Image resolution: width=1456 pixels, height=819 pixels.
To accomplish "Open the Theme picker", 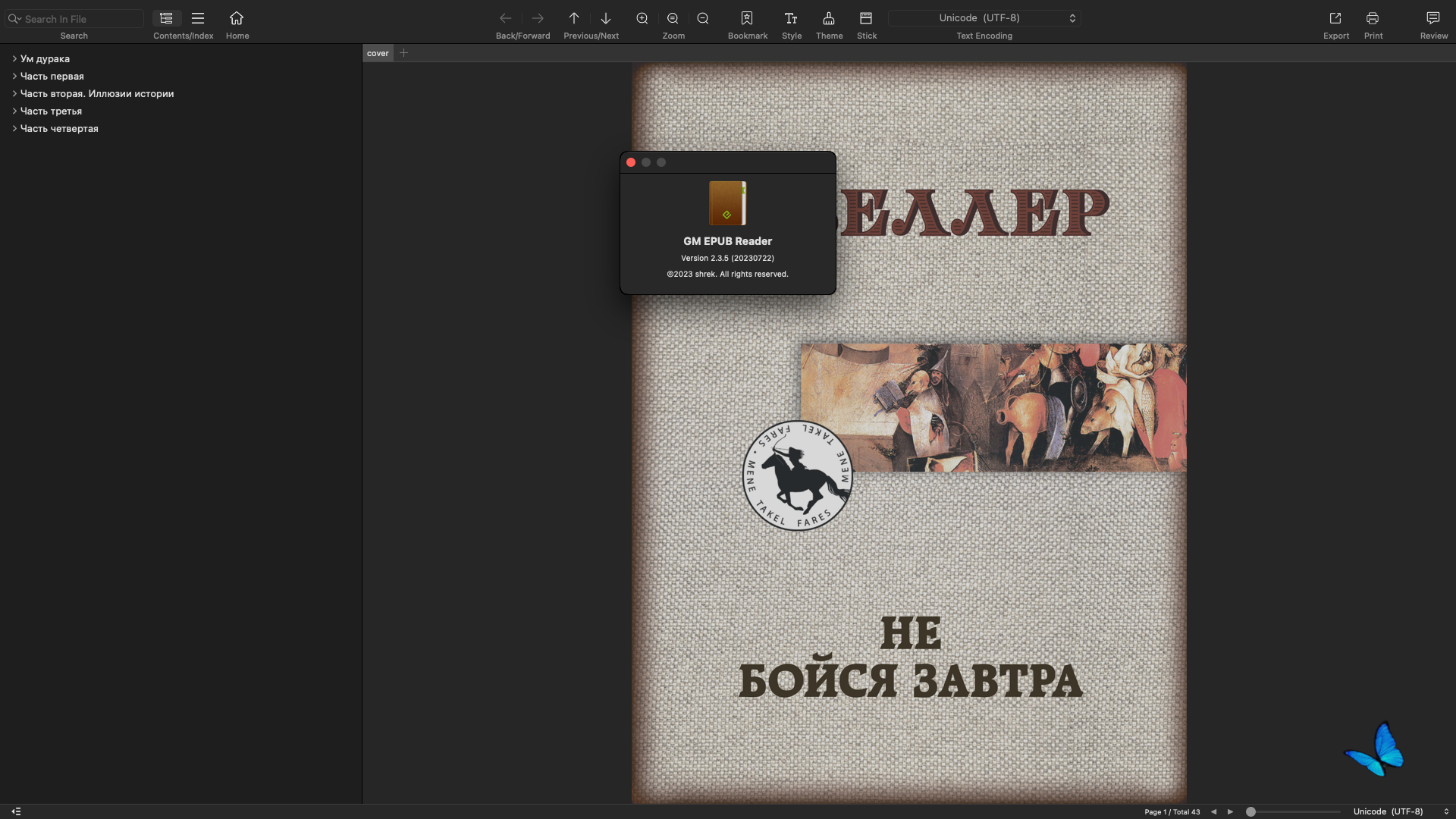I will pyautogui.click(x=829, y=18).
